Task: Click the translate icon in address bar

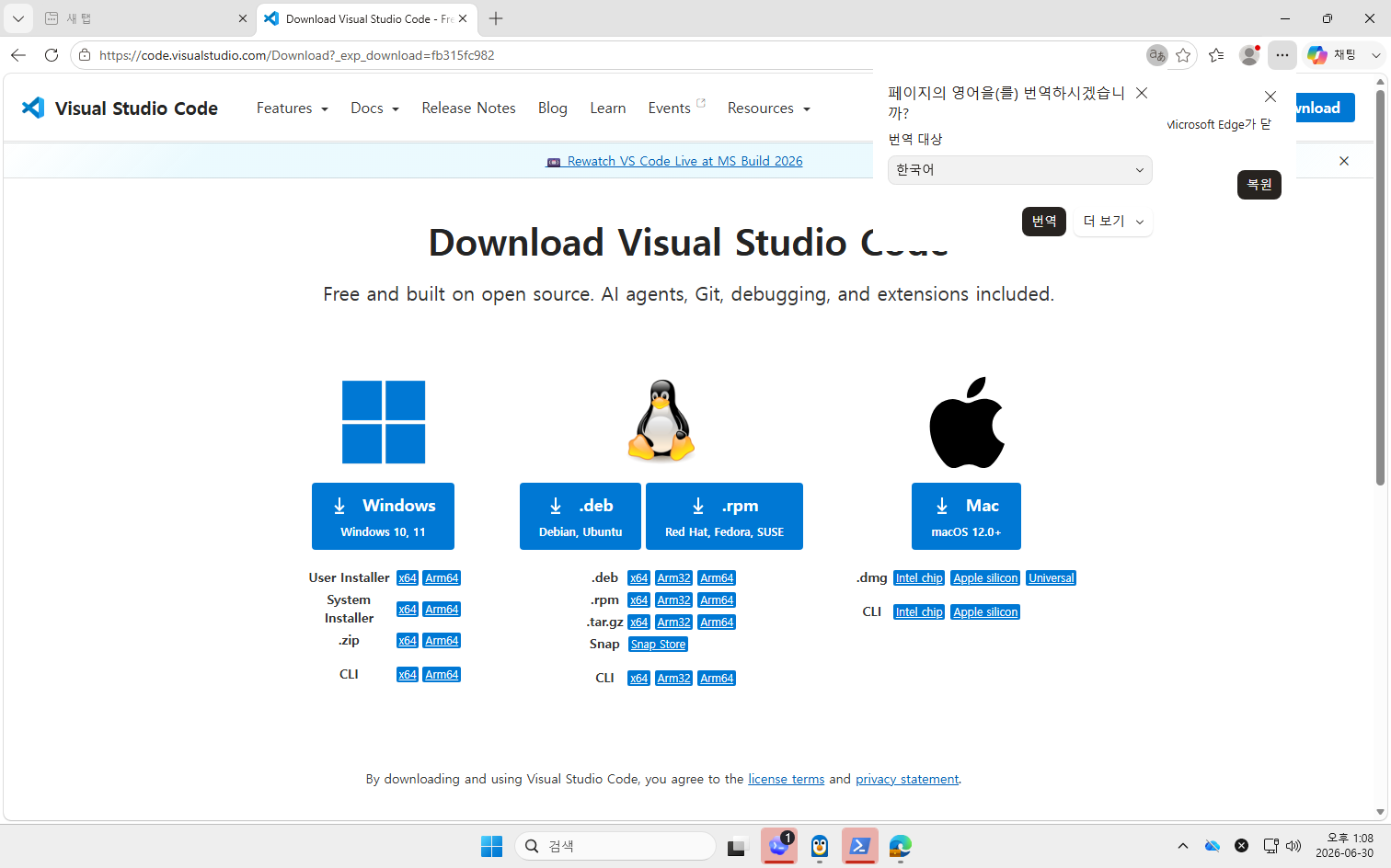Action: pos(1156,55)
